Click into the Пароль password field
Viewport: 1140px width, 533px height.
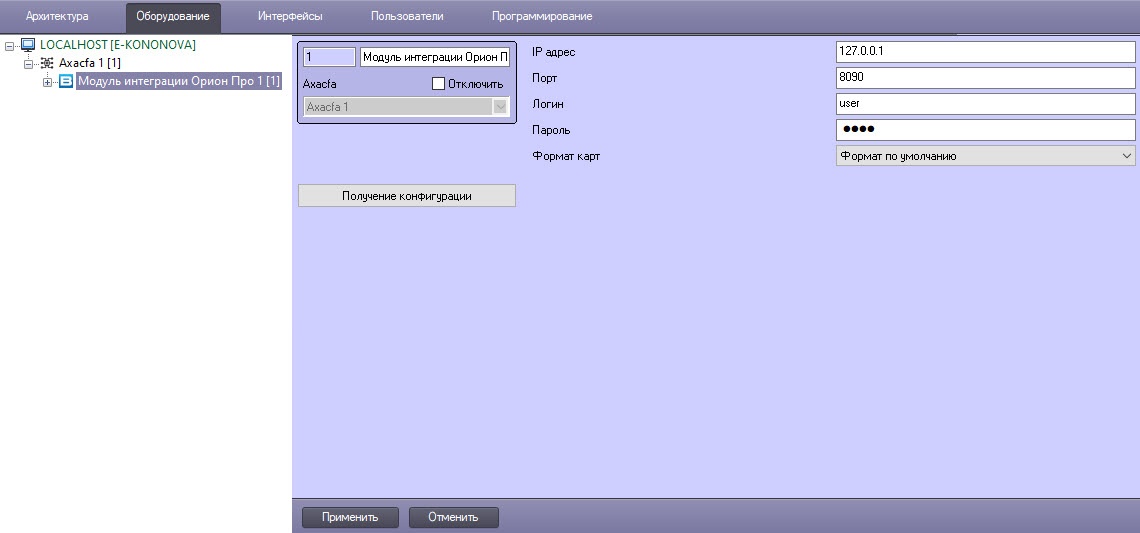985,130
